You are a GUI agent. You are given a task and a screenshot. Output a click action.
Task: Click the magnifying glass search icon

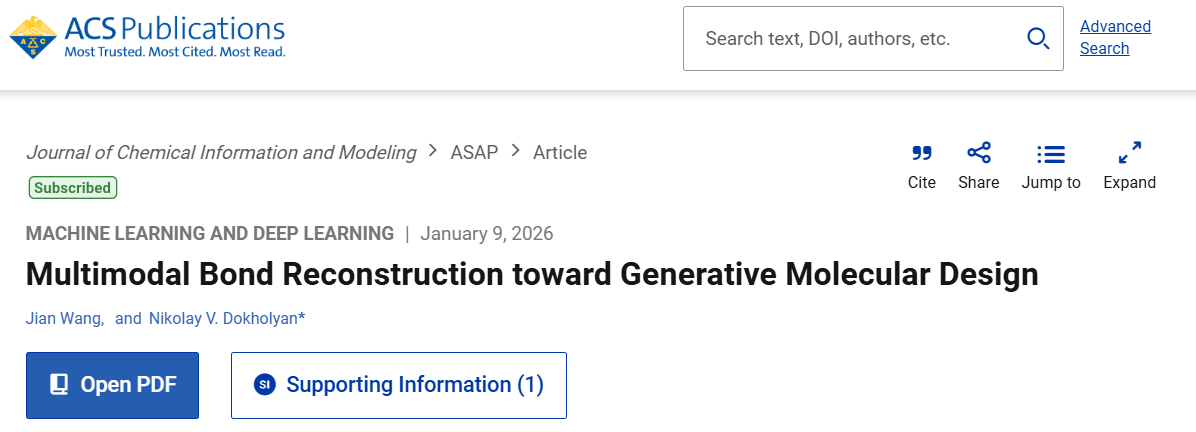click(x=1038, y=39)
